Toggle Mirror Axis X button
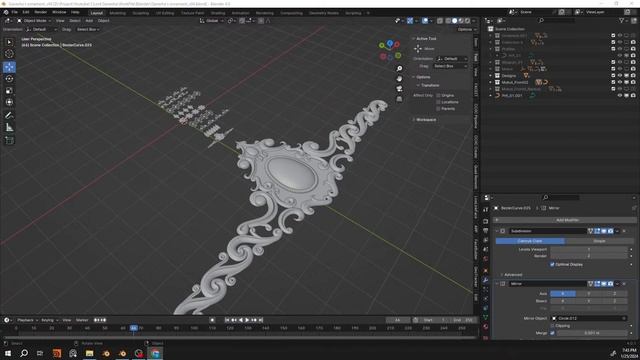 [x=563, y=293]
